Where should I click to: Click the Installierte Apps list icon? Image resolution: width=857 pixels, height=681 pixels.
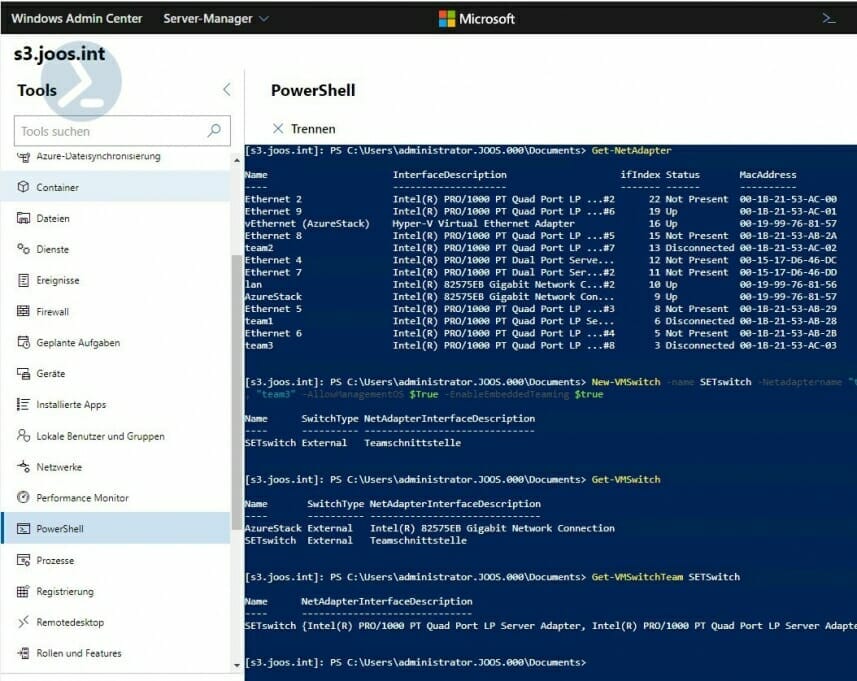(23, 404)
